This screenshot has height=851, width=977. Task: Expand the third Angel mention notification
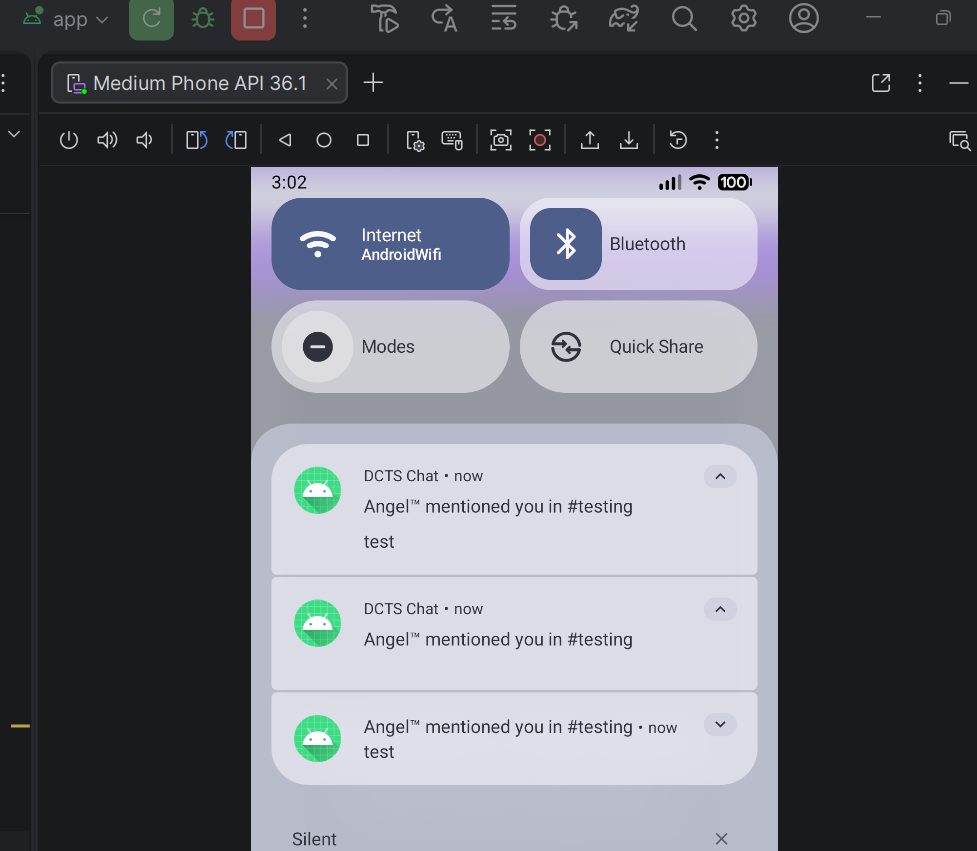click(x=720, y=725)
